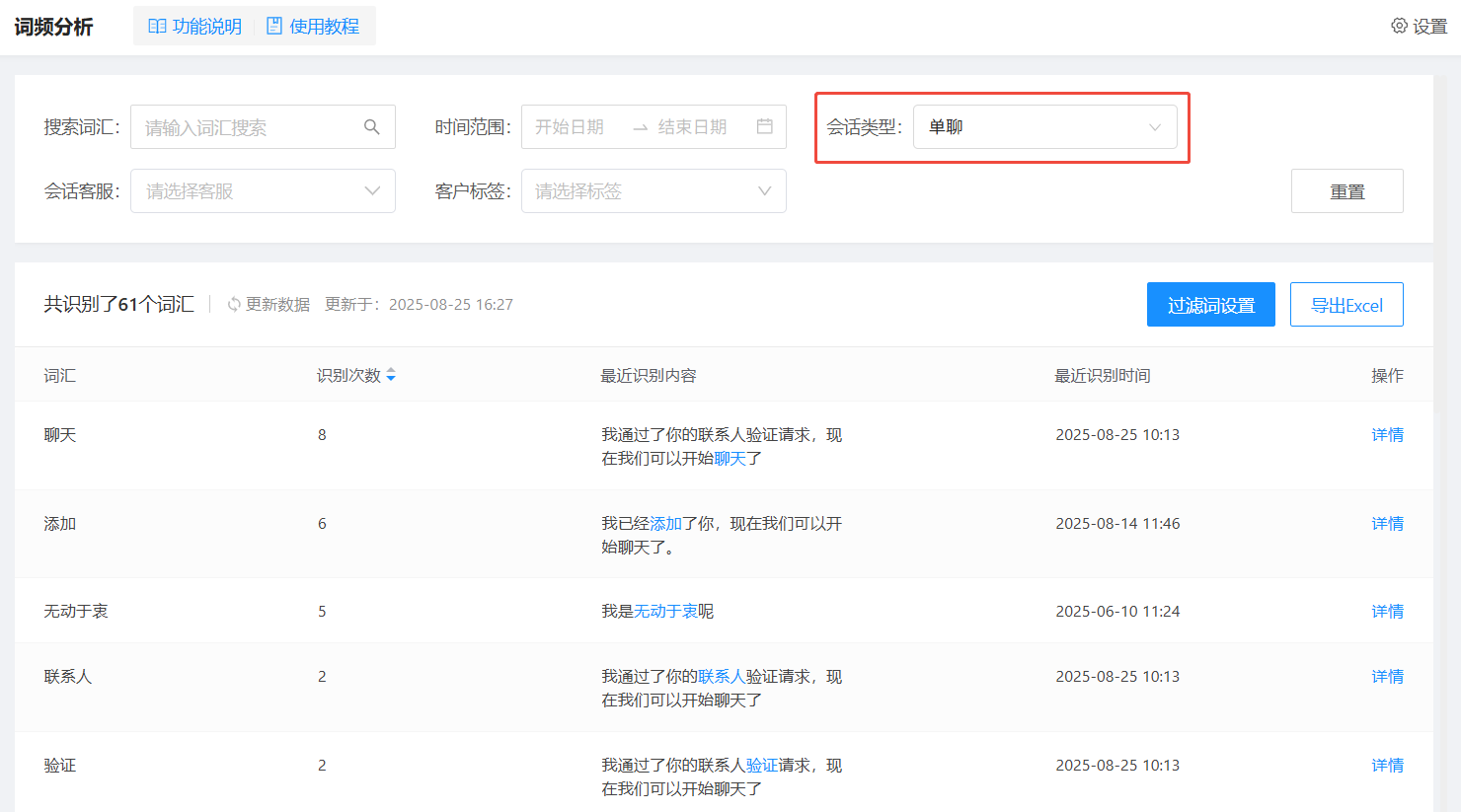Click the refresh data icon
Viewport: 1461px width, 812px height.
pos(234,305)
